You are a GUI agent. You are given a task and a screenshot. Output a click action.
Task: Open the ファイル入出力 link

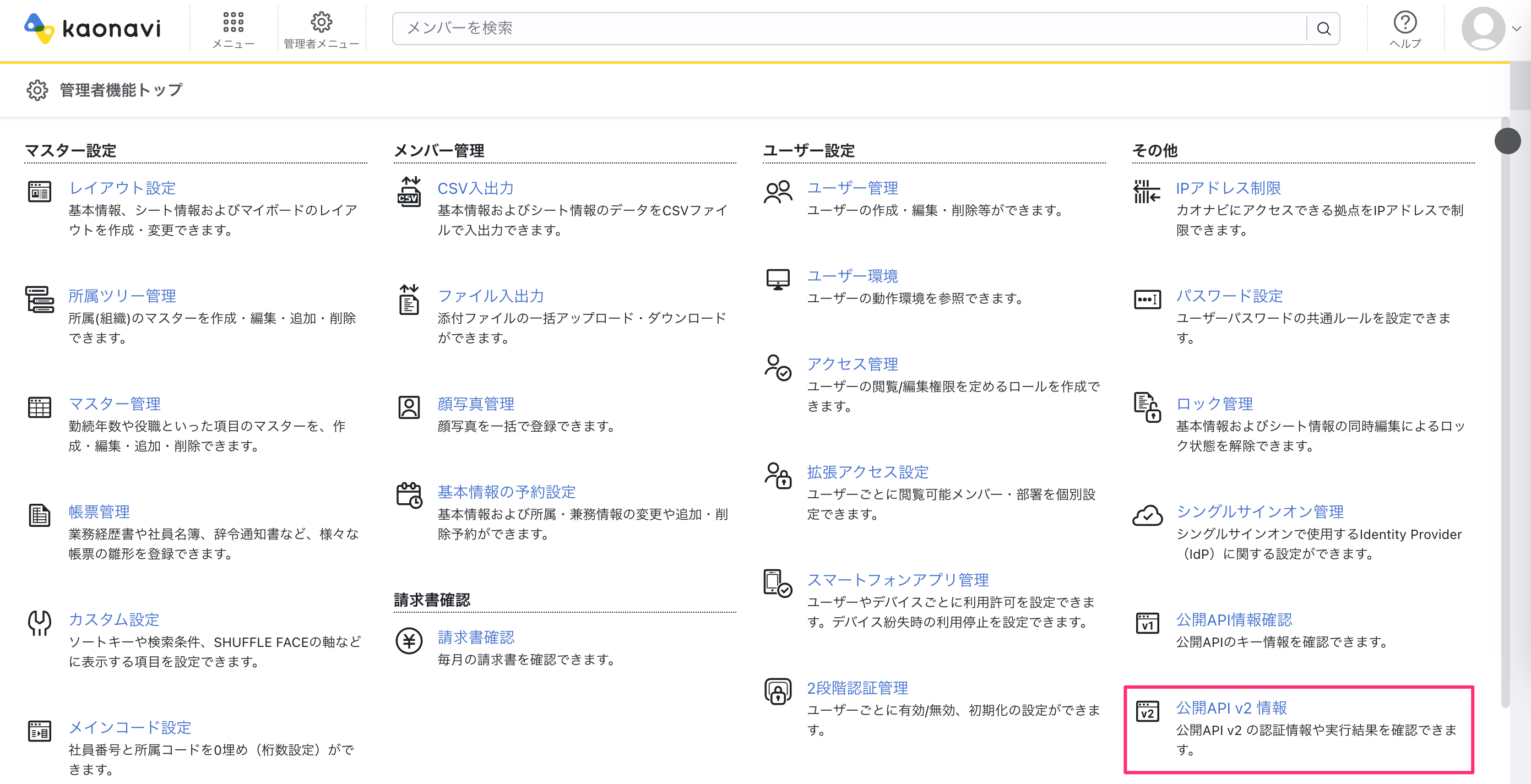491,296
